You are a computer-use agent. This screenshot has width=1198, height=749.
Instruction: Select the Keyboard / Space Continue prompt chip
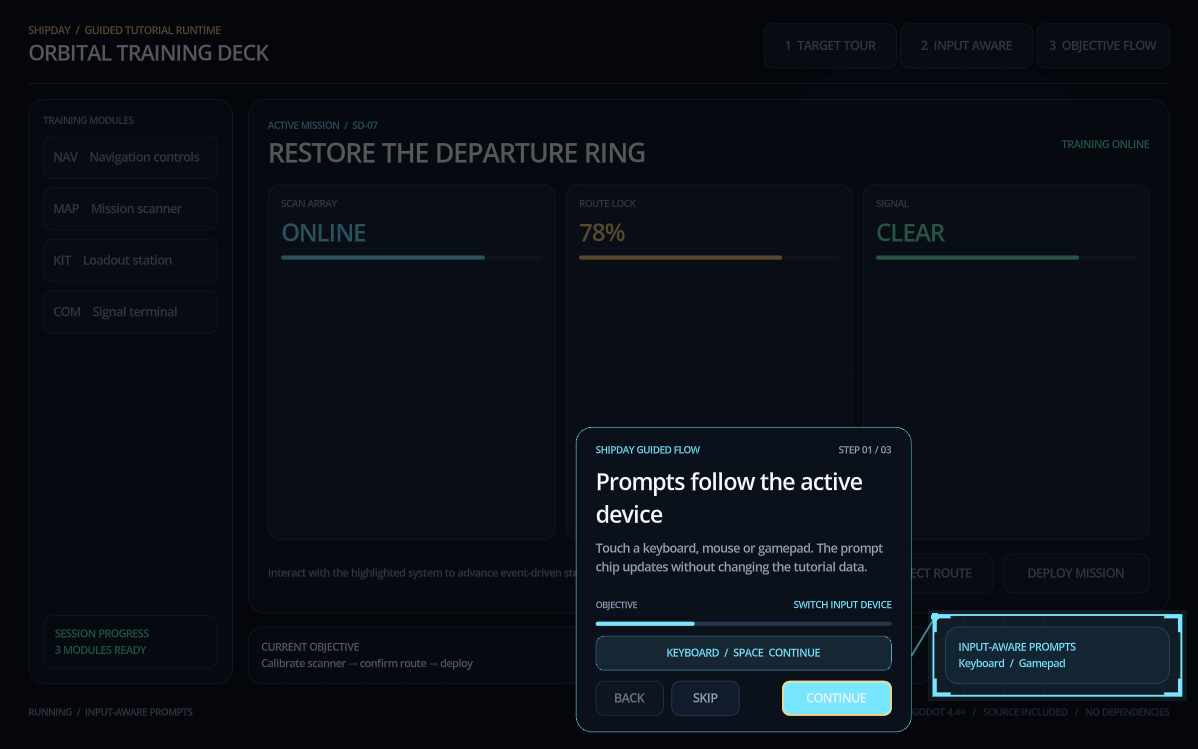(x=743, y=653)
